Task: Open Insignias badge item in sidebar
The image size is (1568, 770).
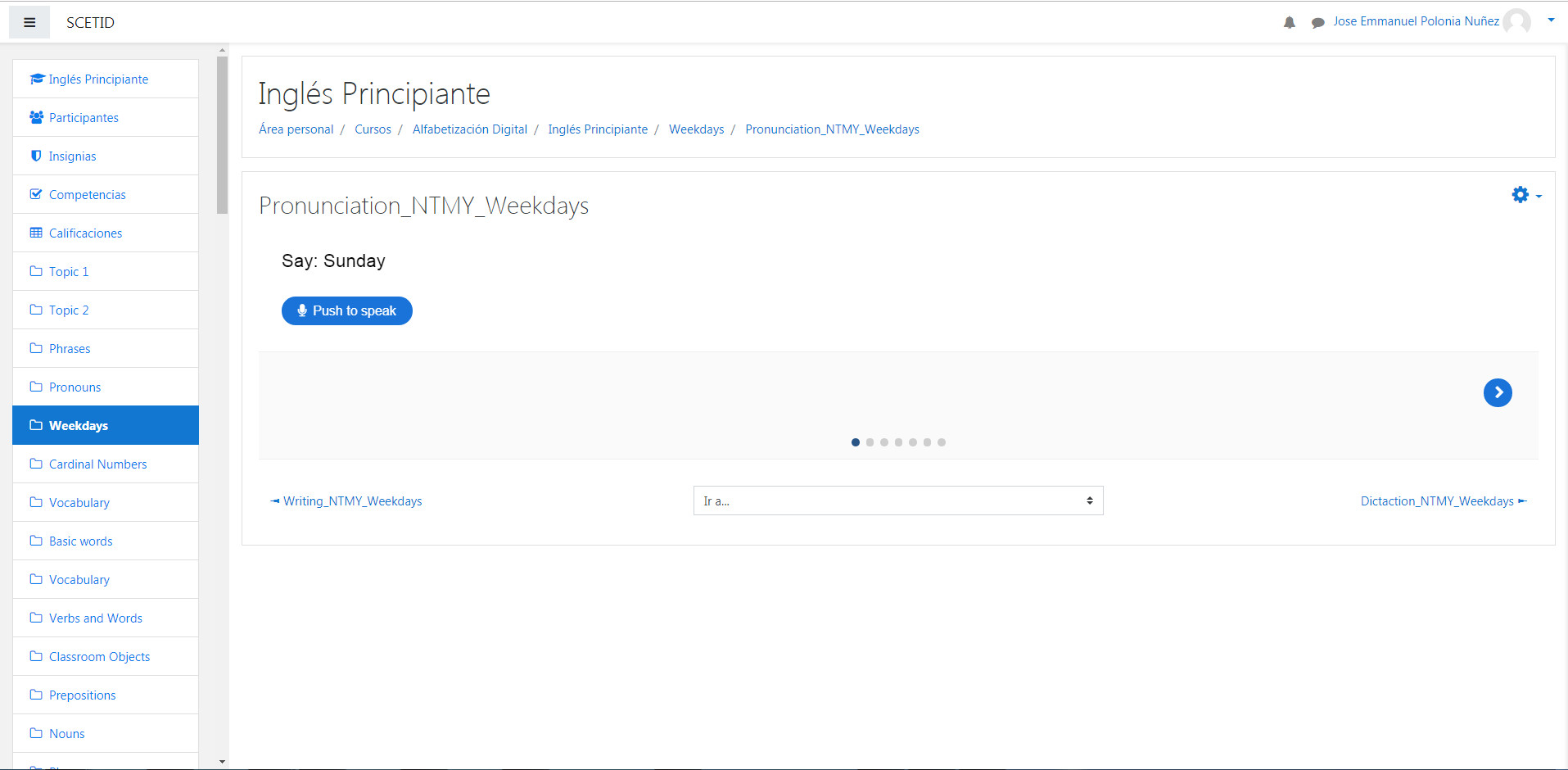Action: [72, 156]
